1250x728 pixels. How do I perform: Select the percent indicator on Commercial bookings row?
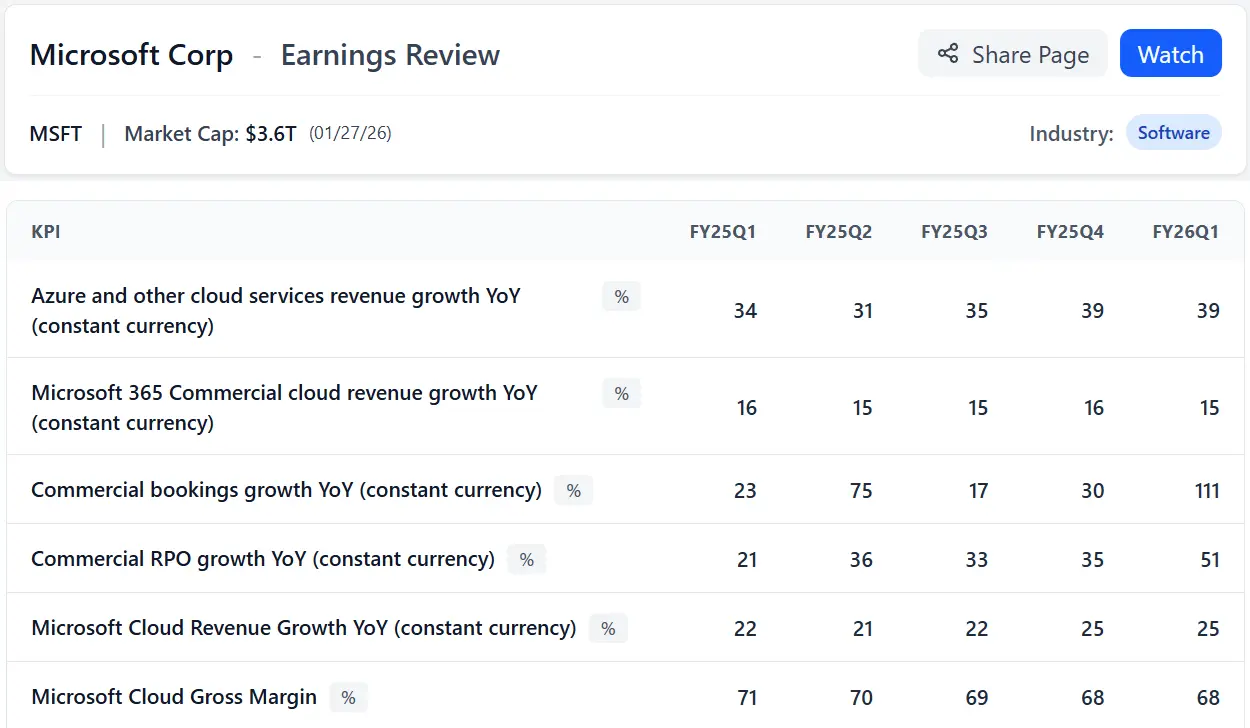[573, 490]
